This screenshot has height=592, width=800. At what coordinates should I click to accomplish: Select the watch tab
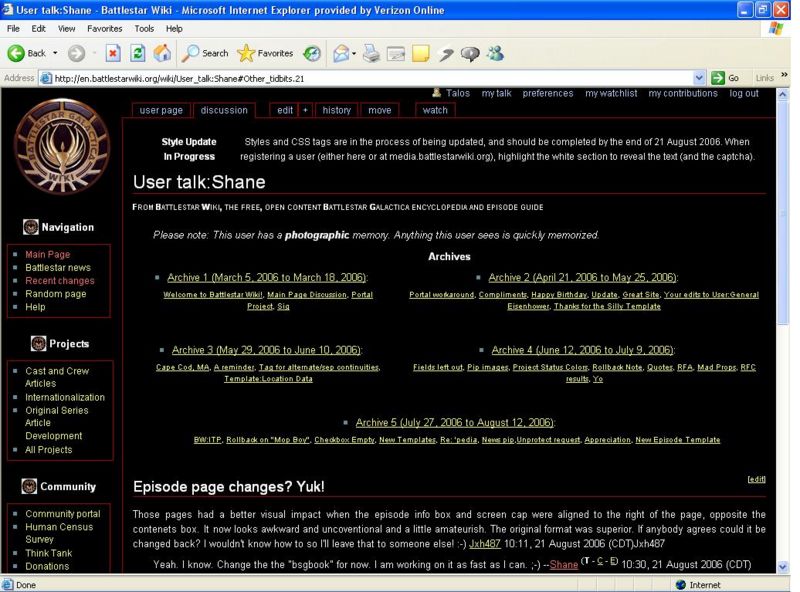pyautogui.click(x=435, y=110)
